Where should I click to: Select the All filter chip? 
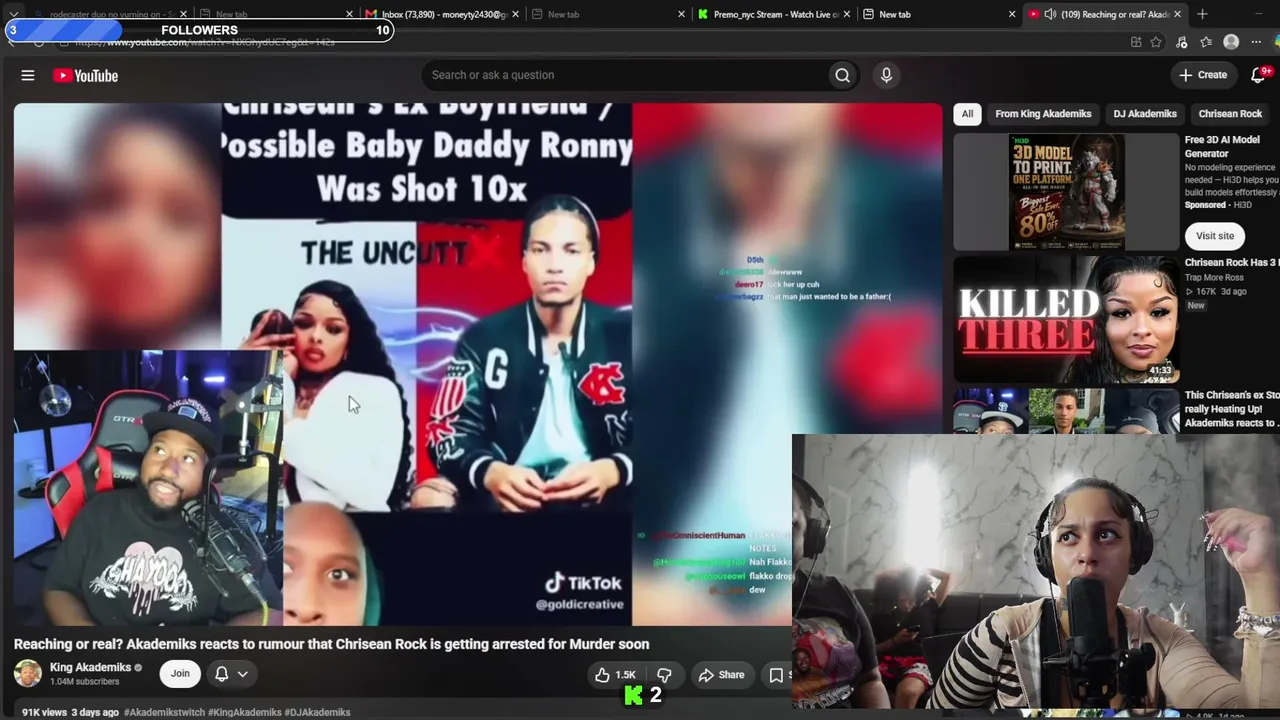pos(967,114)
